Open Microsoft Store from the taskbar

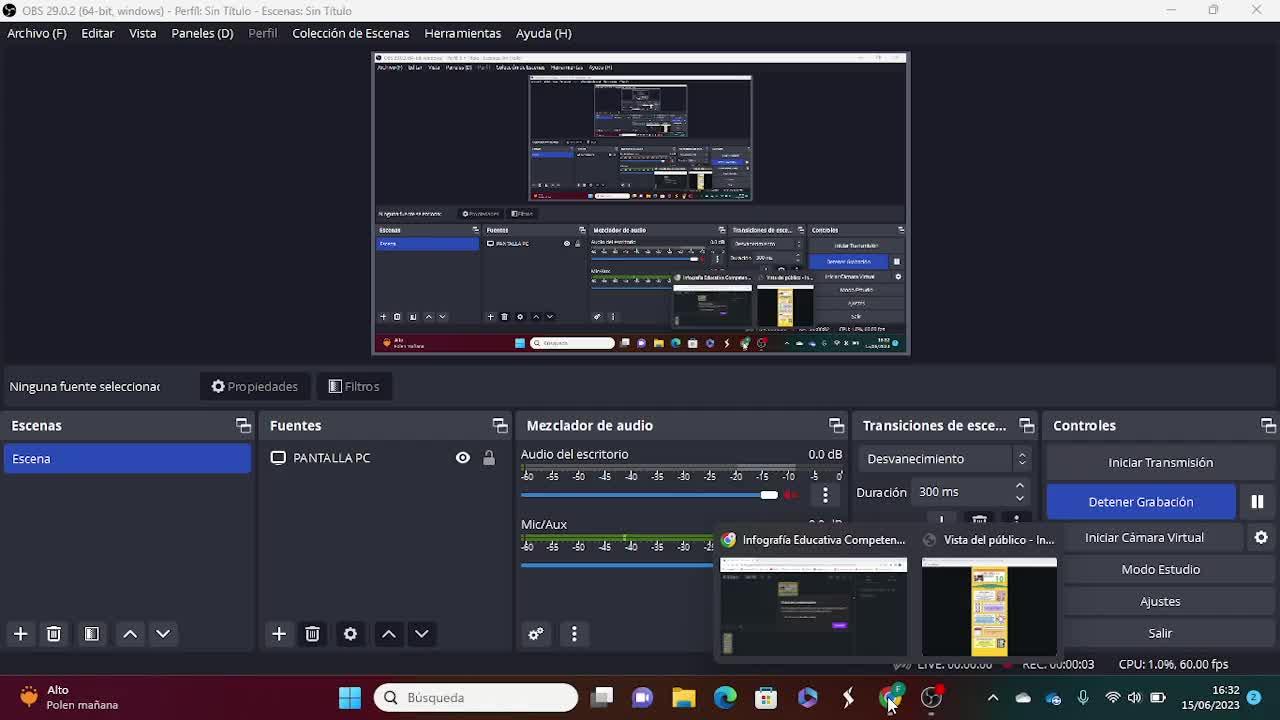coord(766,697)
